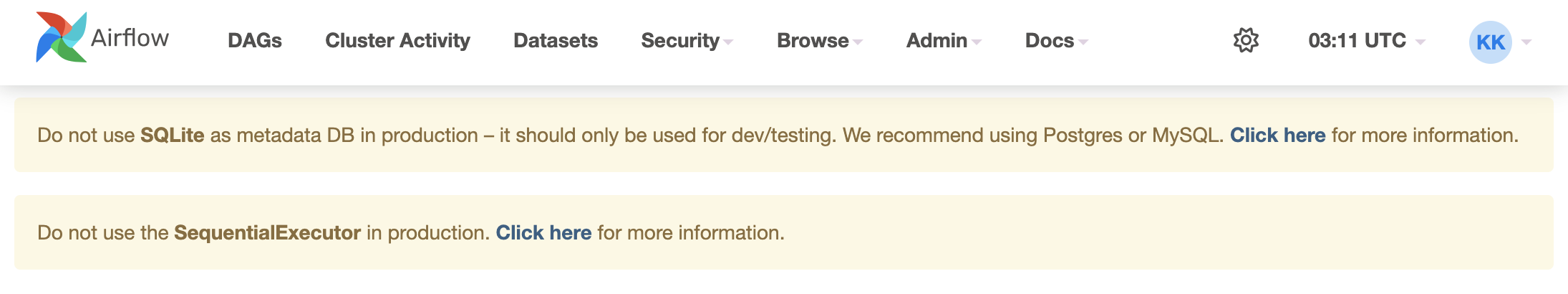Click the KK user avatar

[x=1490, y=42]
